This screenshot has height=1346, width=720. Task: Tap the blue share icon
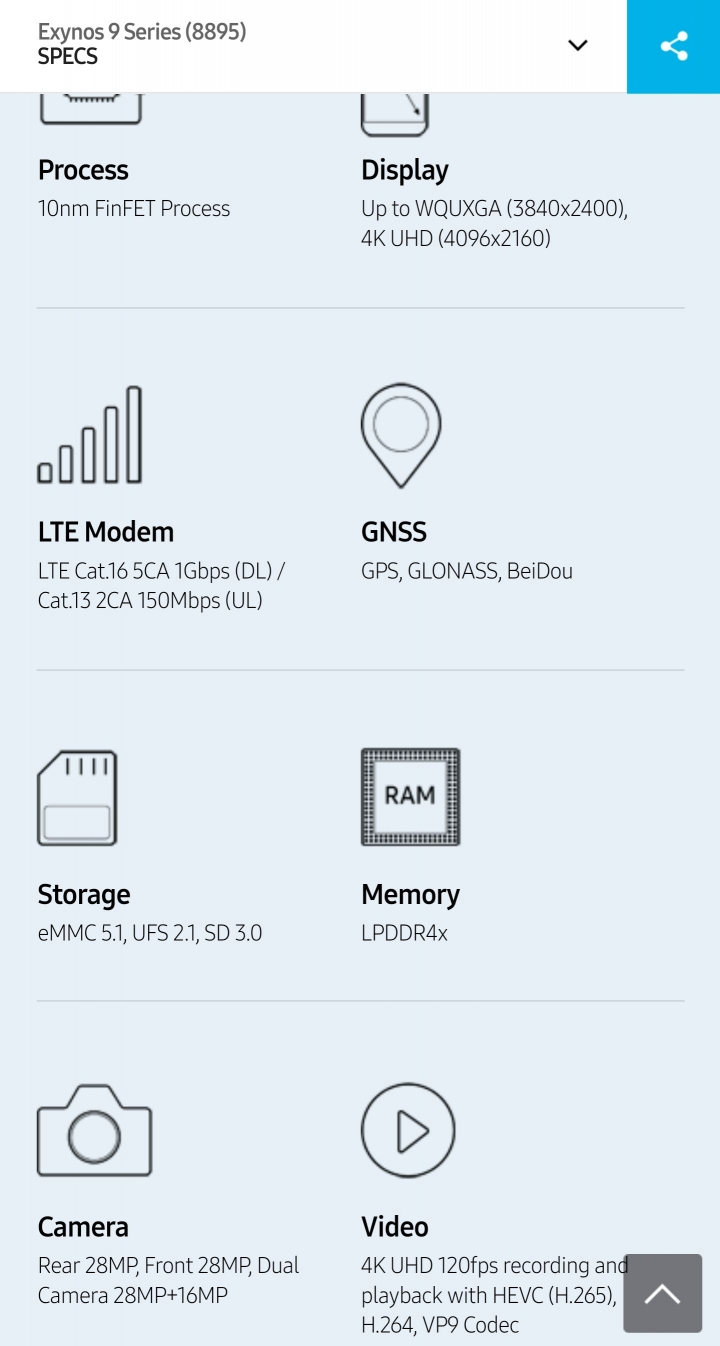674,46
